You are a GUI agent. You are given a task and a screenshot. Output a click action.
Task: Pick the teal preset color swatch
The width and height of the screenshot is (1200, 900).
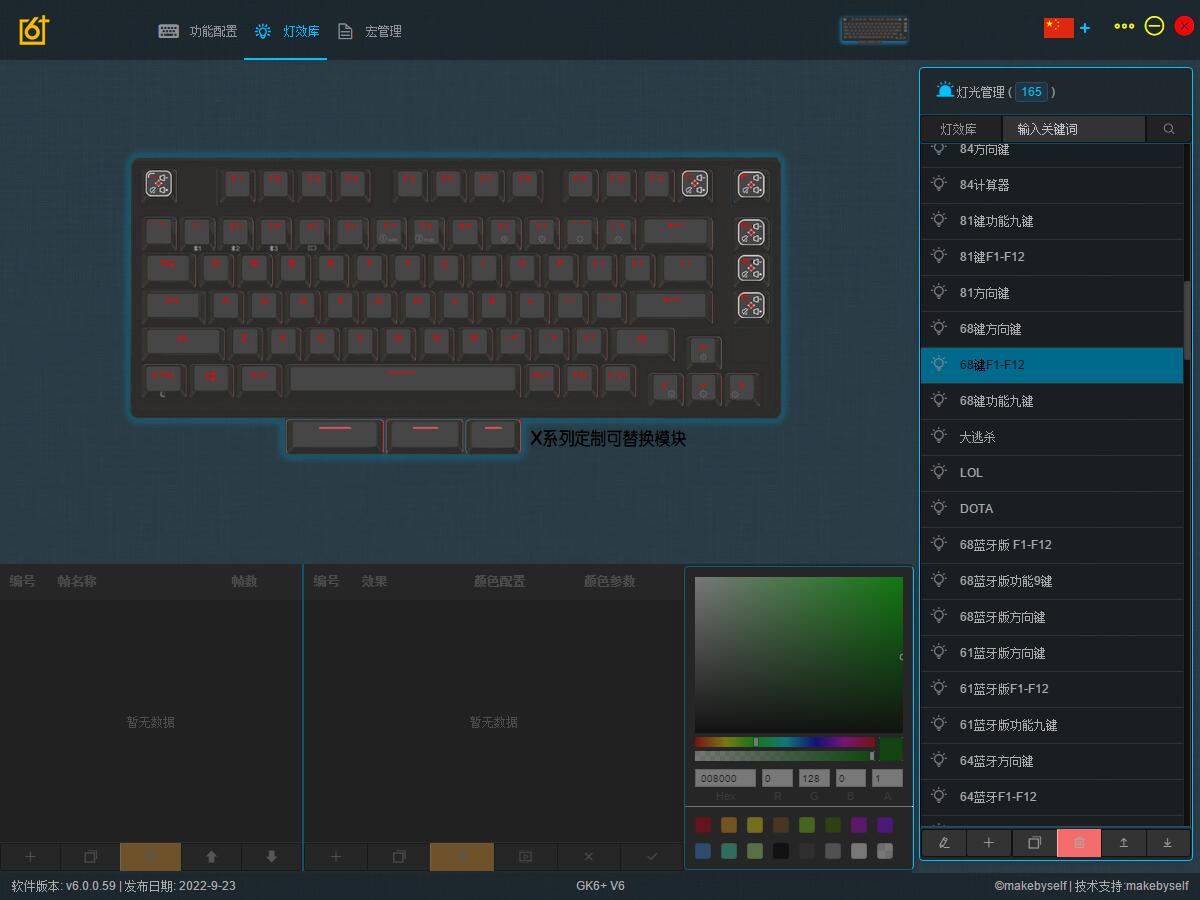point(729,851)
